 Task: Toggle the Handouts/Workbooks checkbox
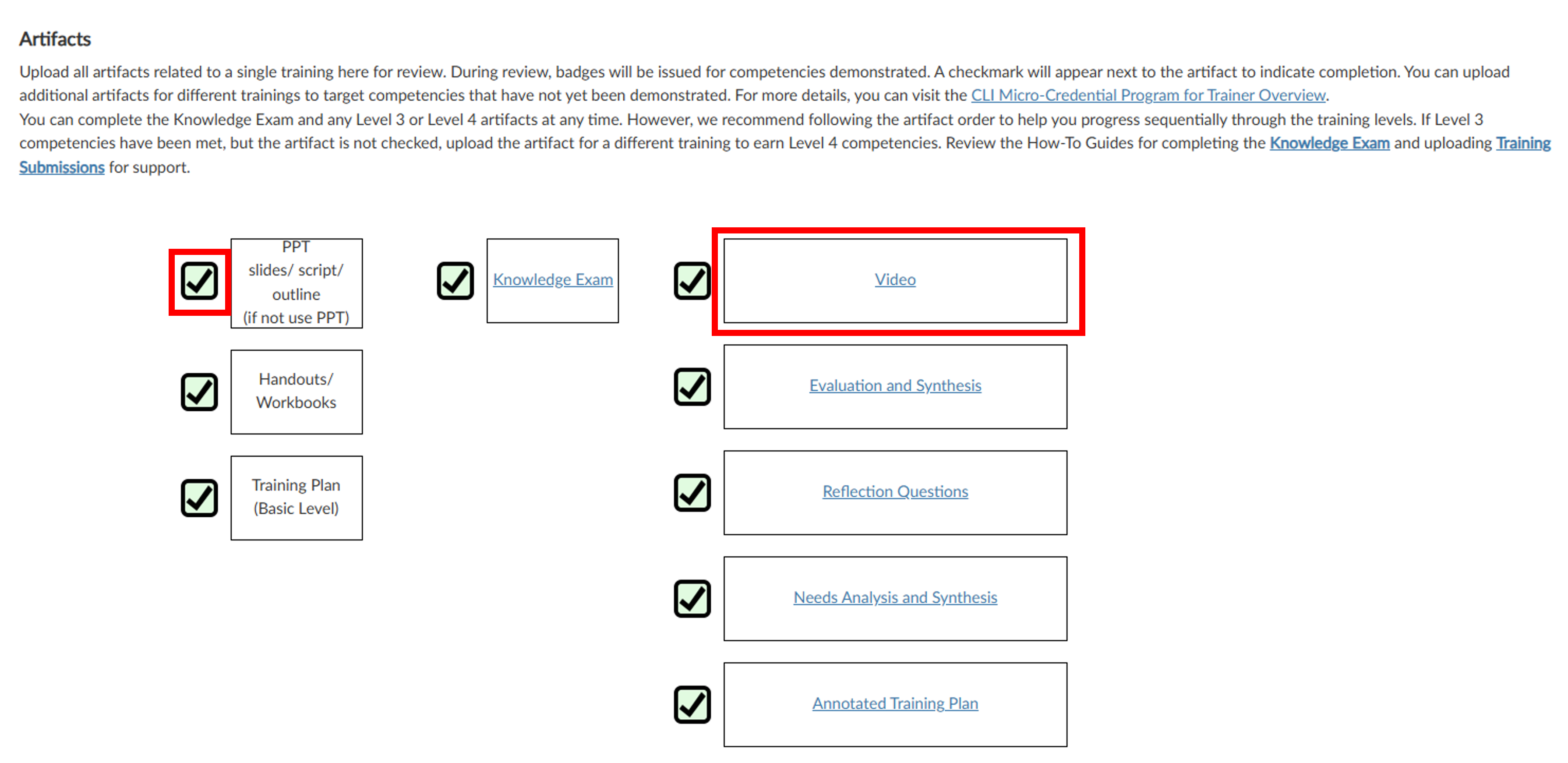[x=199, y=392]
